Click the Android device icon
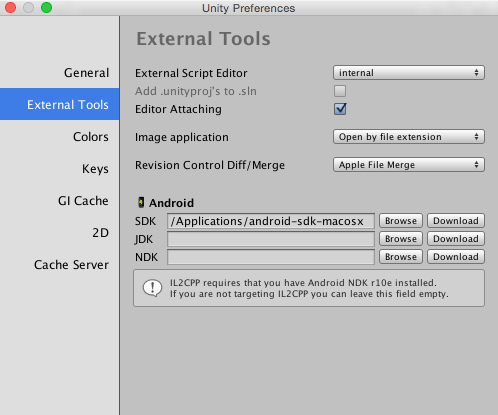 pyautogui.click(x=141, y=202)
